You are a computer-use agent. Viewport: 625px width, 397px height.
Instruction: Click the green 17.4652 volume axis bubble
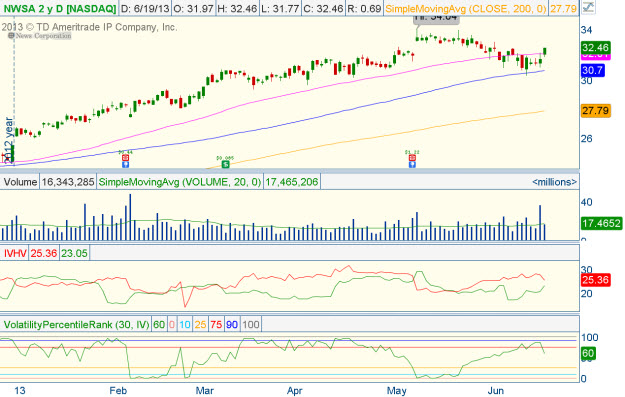point(601,223)
